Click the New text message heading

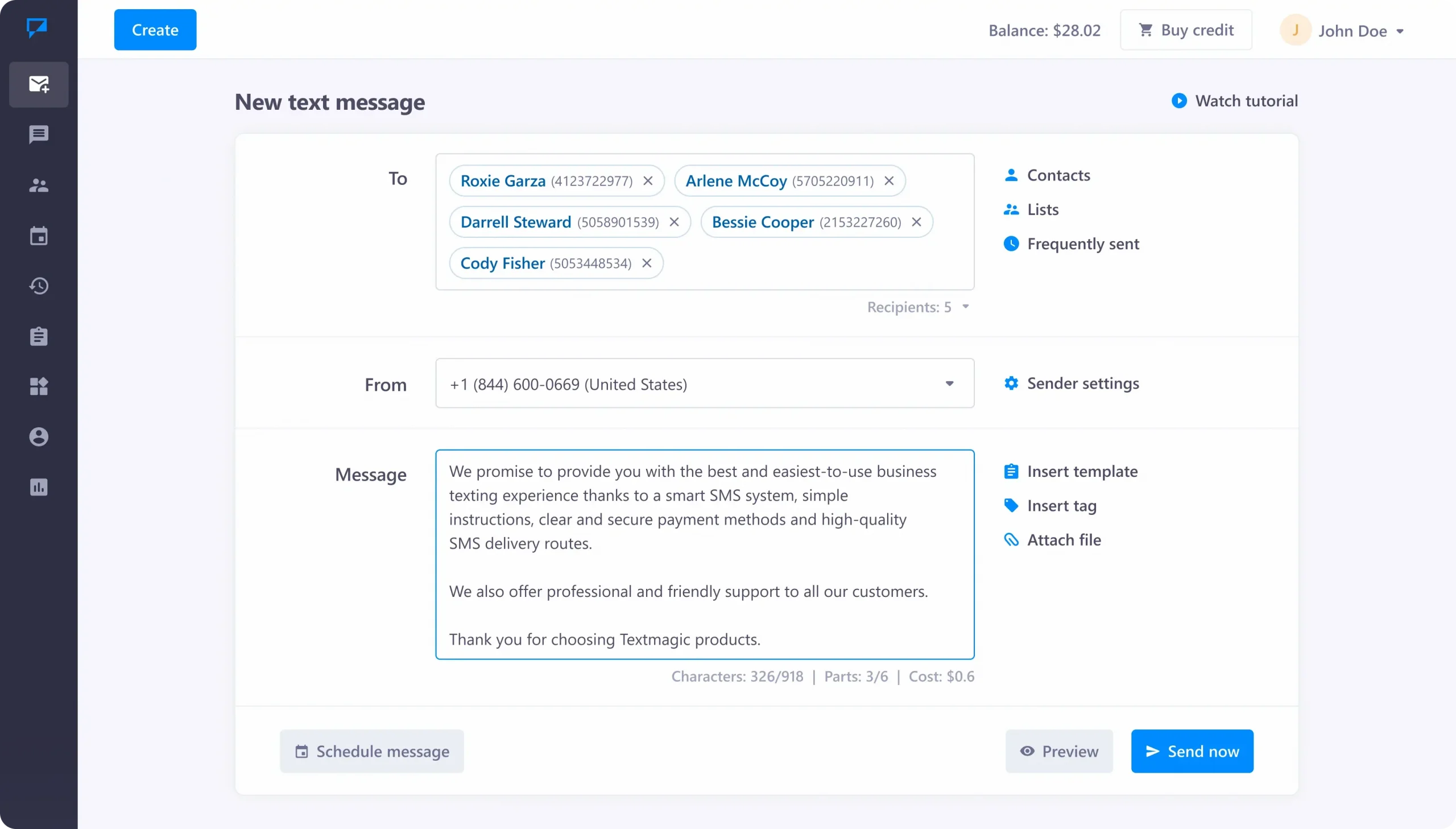click(x=329, y=102)
